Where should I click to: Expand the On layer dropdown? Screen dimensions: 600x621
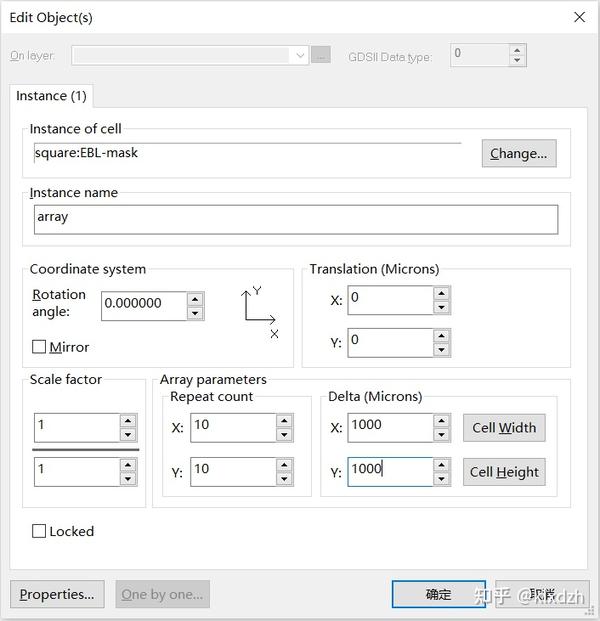[x=300, y=56]
